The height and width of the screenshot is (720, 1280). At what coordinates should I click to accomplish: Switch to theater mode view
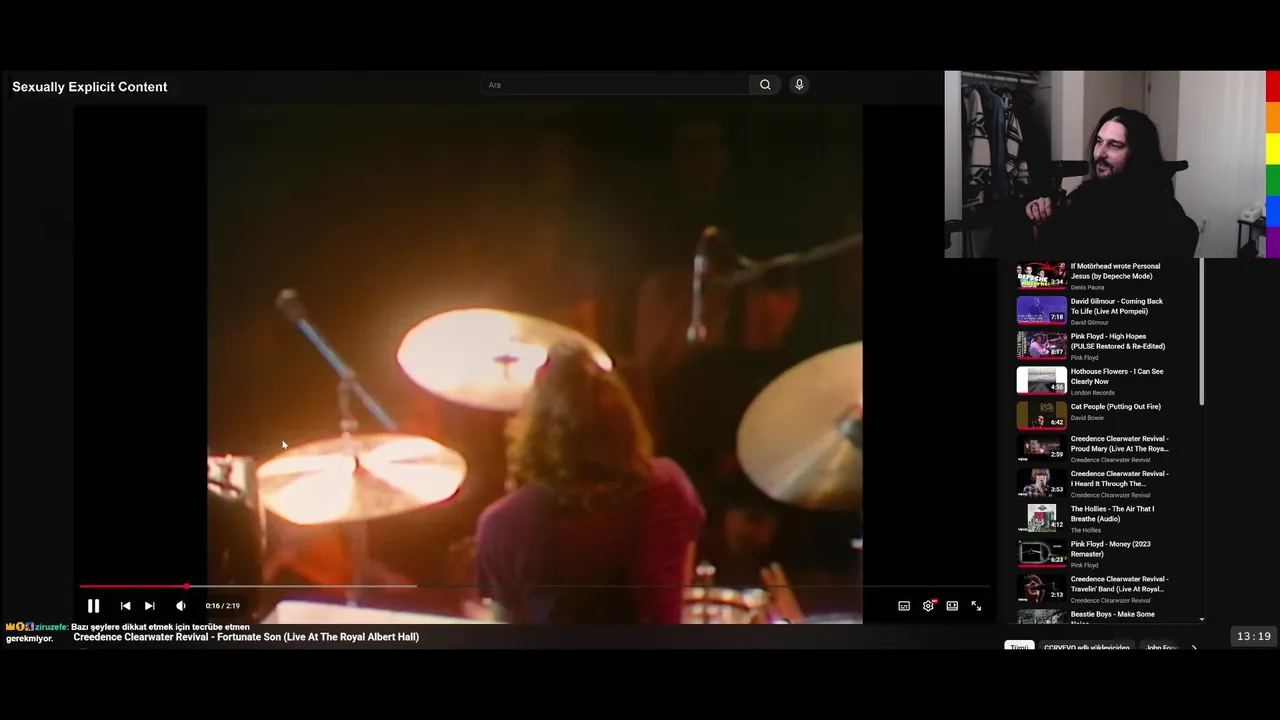click(952, 606)
